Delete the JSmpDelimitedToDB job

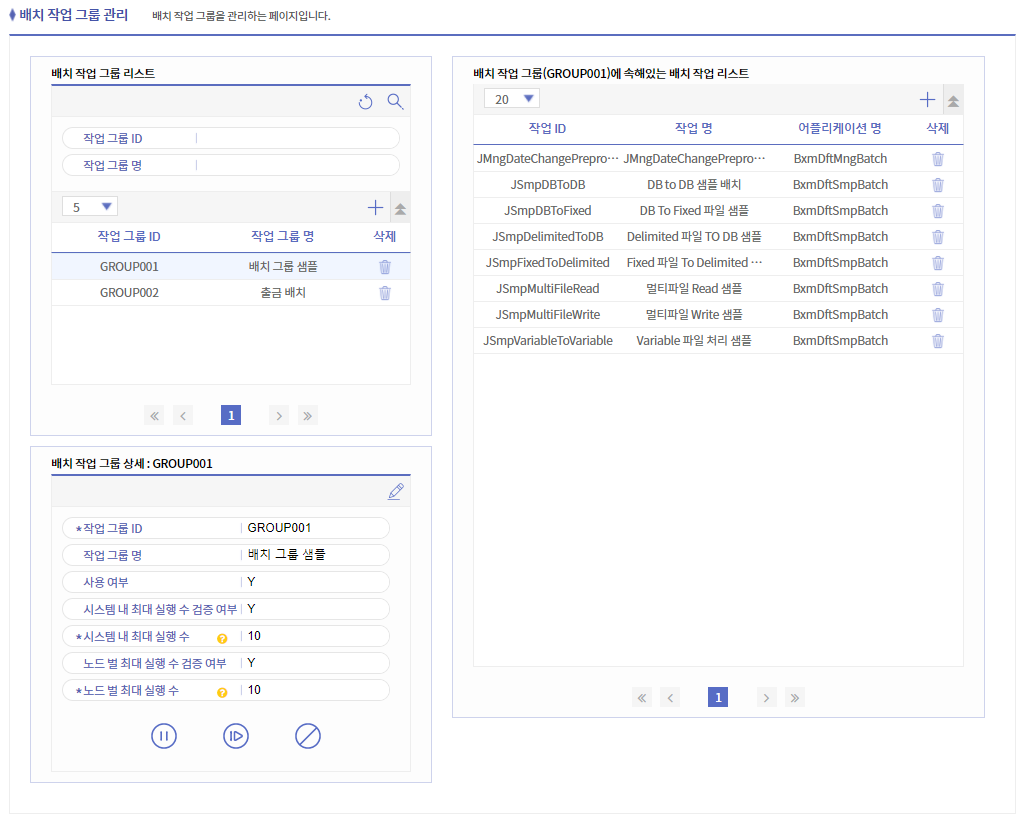[x=938, y=236]
